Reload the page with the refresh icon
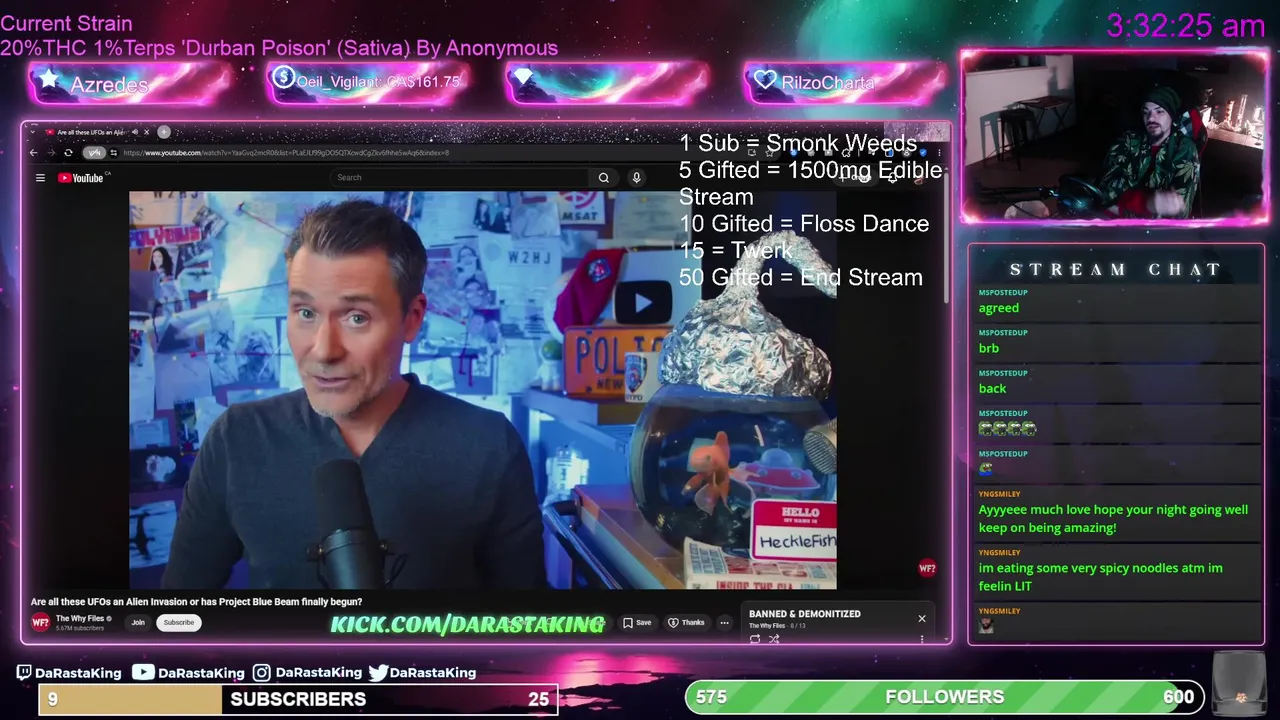 pos(68,153)
